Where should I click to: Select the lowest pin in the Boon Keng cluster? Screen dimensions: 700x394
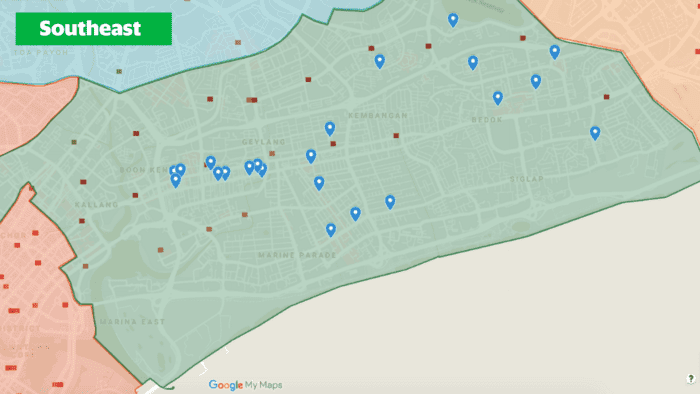click(175, 180)
